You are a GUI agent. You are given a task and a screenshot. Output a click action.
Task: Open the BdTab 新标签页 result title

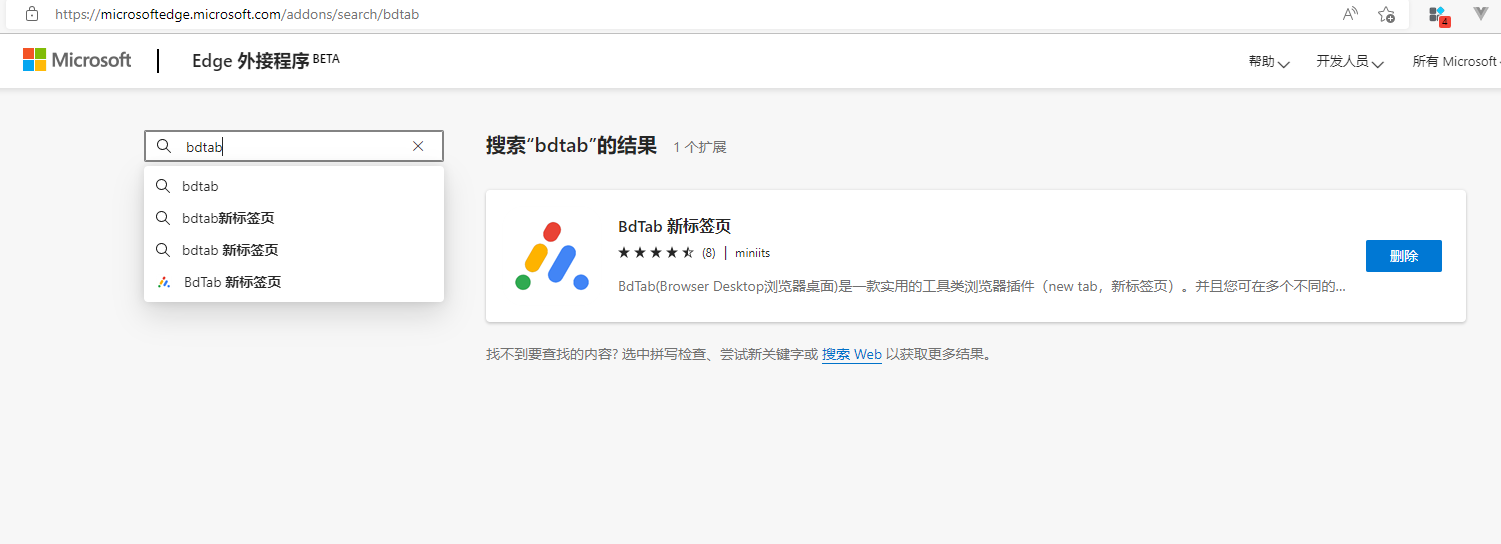[x=674, y=226]
